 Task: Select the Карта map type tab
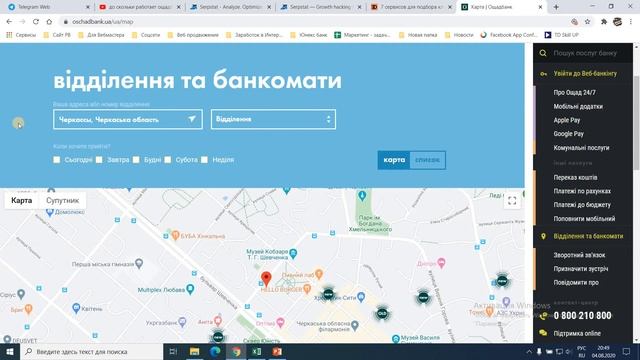click(22, 200)
